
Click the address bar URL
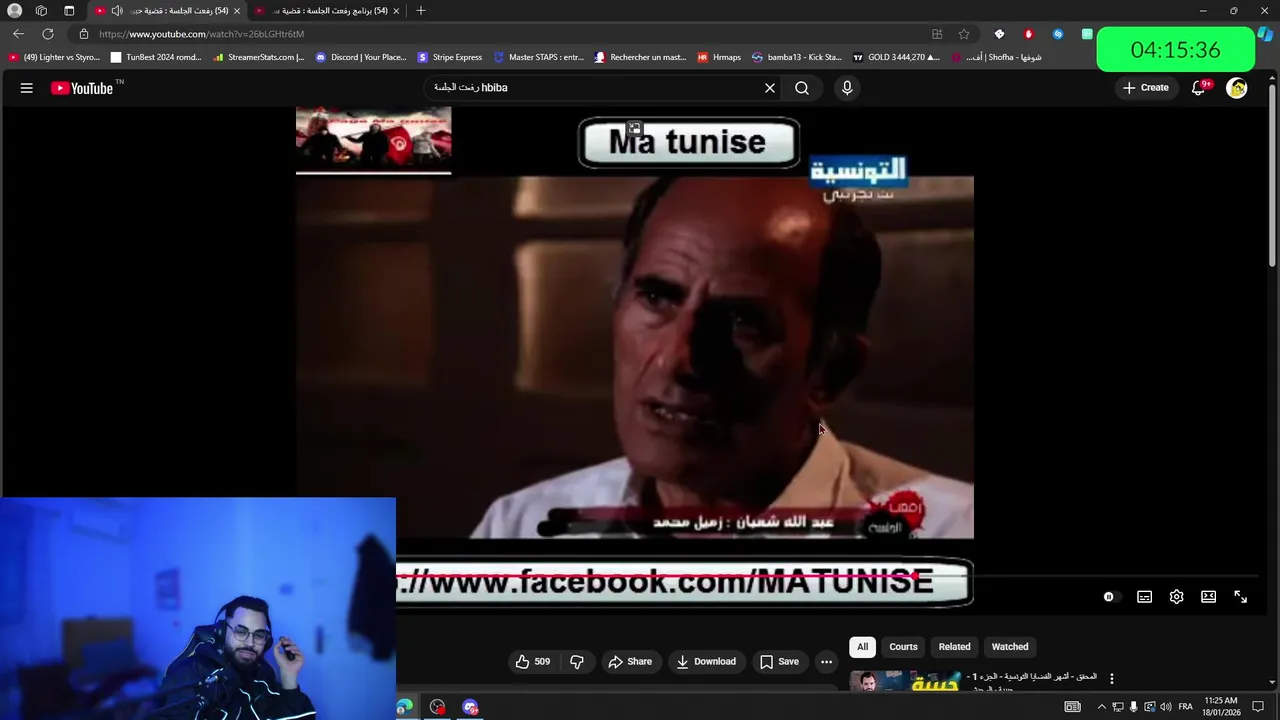(201, 34)
